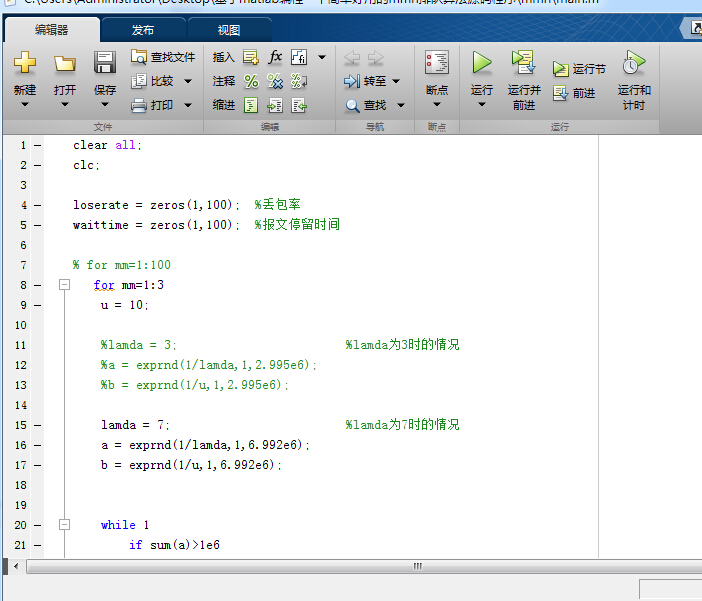Click the 'clear all;' code line
The width and height of the screenshot is (702, 601).
click(x=107, y=145)
